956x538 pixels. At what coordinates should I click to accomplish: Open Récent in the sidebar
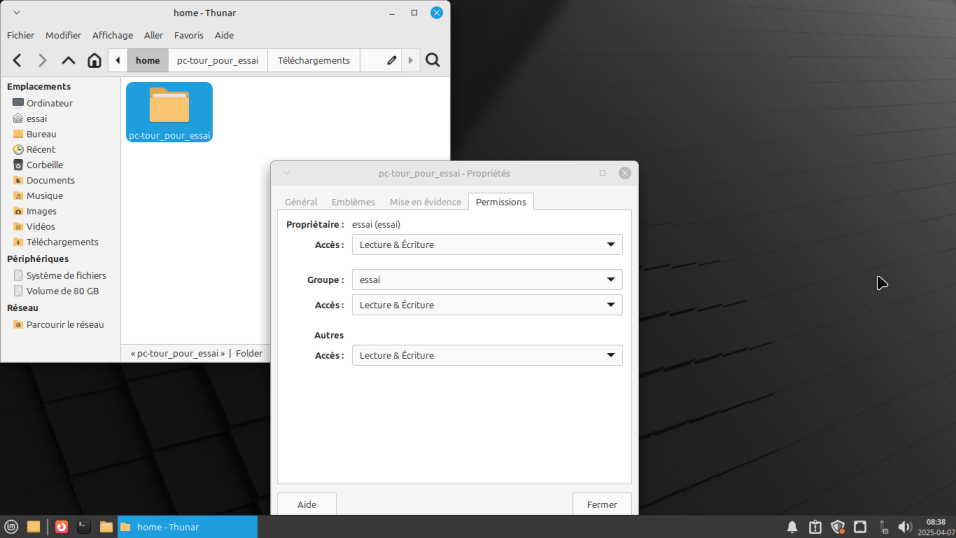click(40, 149)
